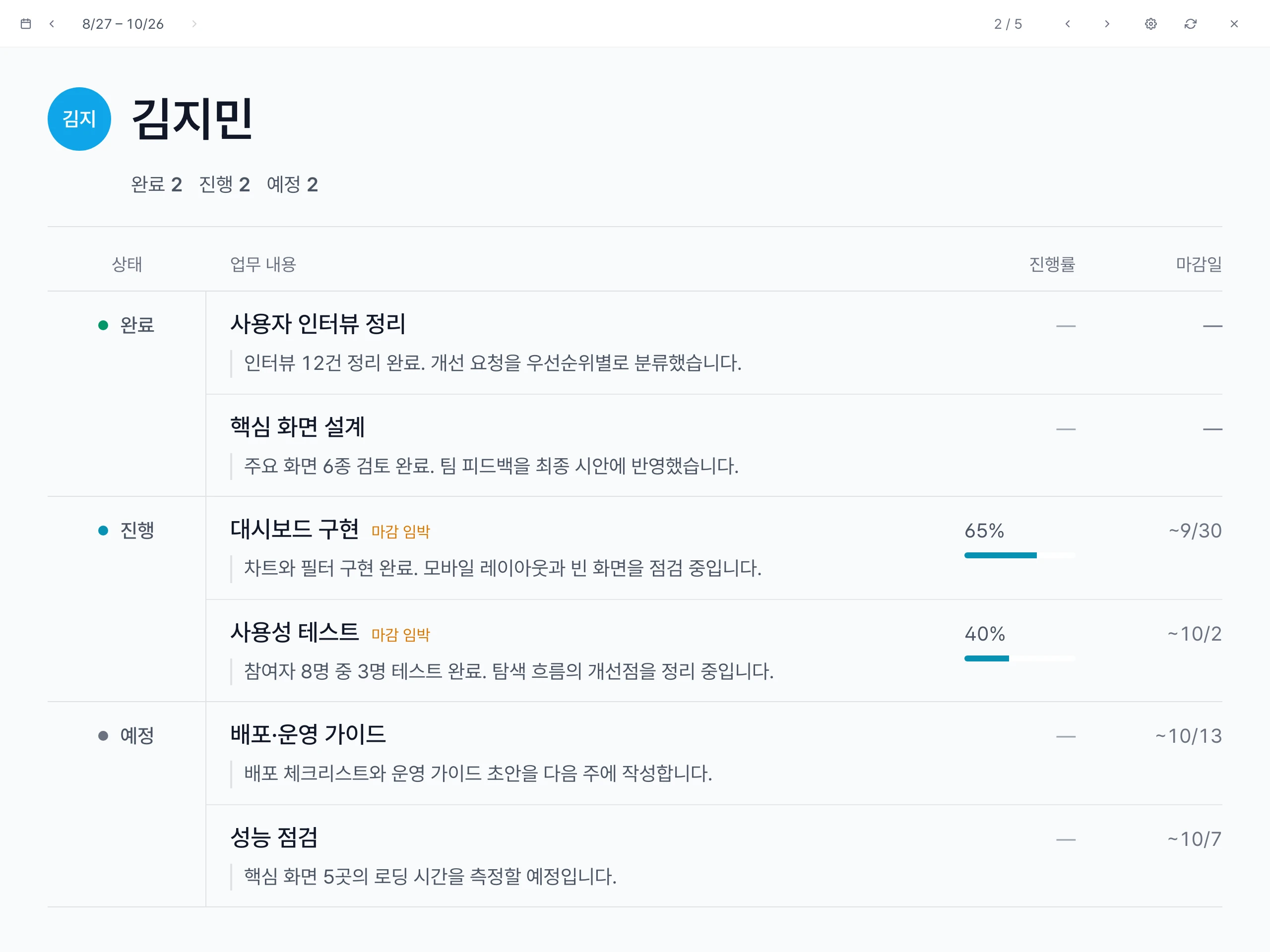Click the 2 / 5 page indicator
The image size is (1270, 952).
[x=1008, y=23]
